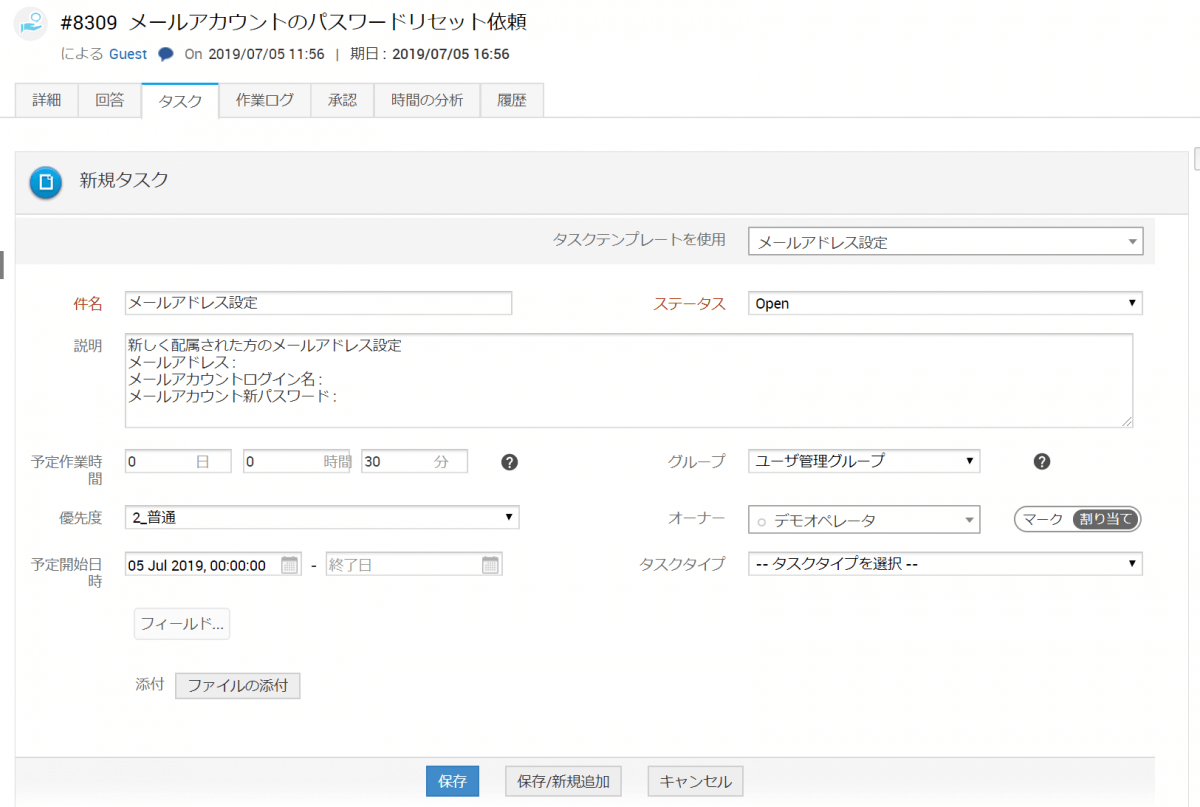This screenshot has height=807, width=1200.
Task: Click the blue 新規タスク document icon
Action: click(x=45, y=182)
